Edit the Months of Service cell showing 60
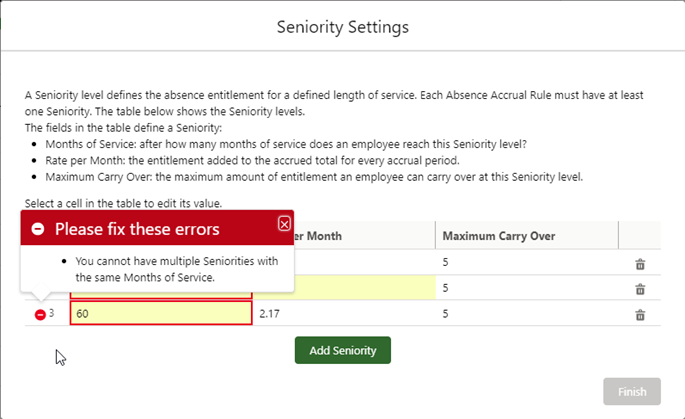The height and width of the screenshot is (419, 685). [x=160, y=314]
